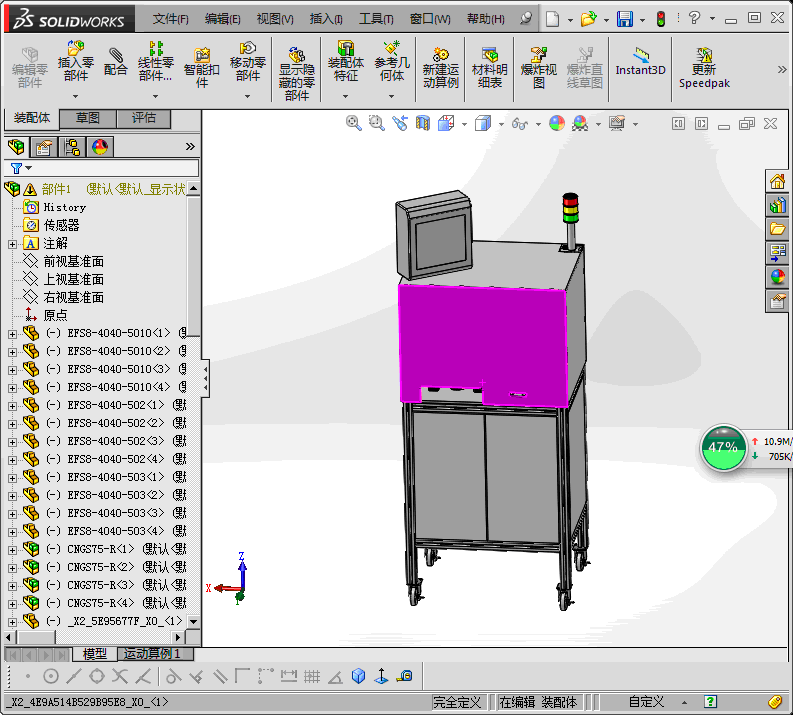Click the 自定义 units status bar entry

coord(646,702)
